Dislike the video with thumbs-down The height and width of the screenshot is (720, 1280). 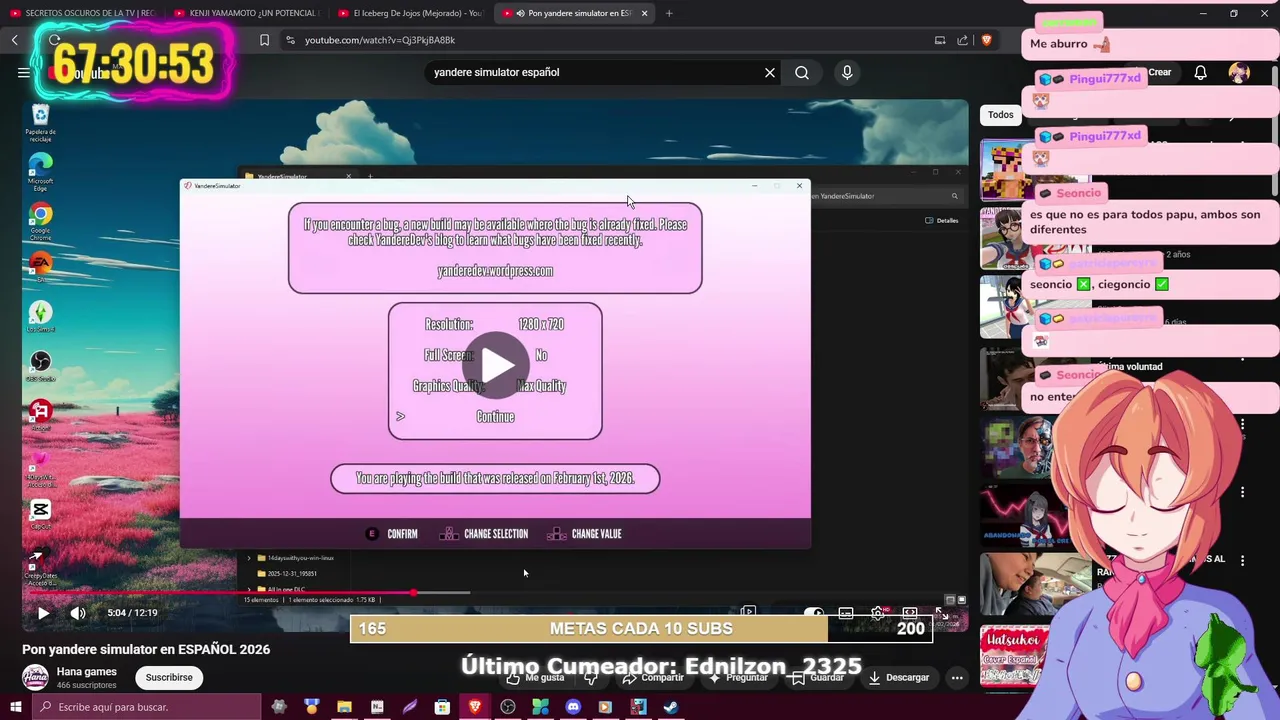tap(591, 677)
